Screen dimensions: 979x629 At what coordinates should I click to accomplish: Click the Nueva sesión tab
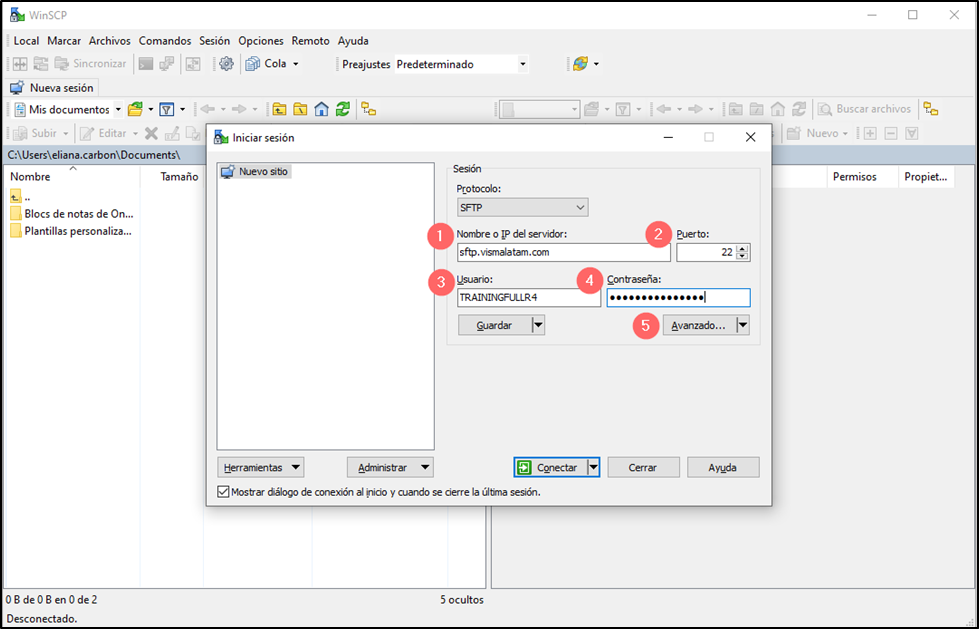click(x=52, y=87)
